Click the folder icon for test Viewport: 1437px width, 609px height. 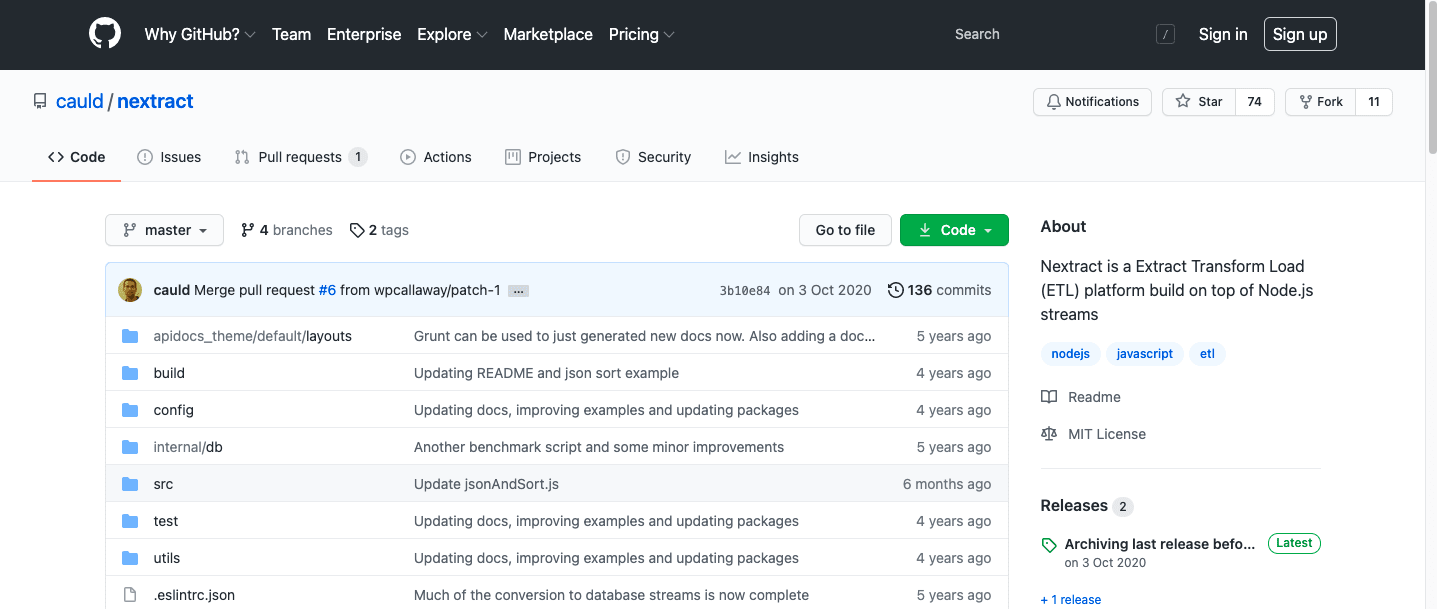pos(130,521)
